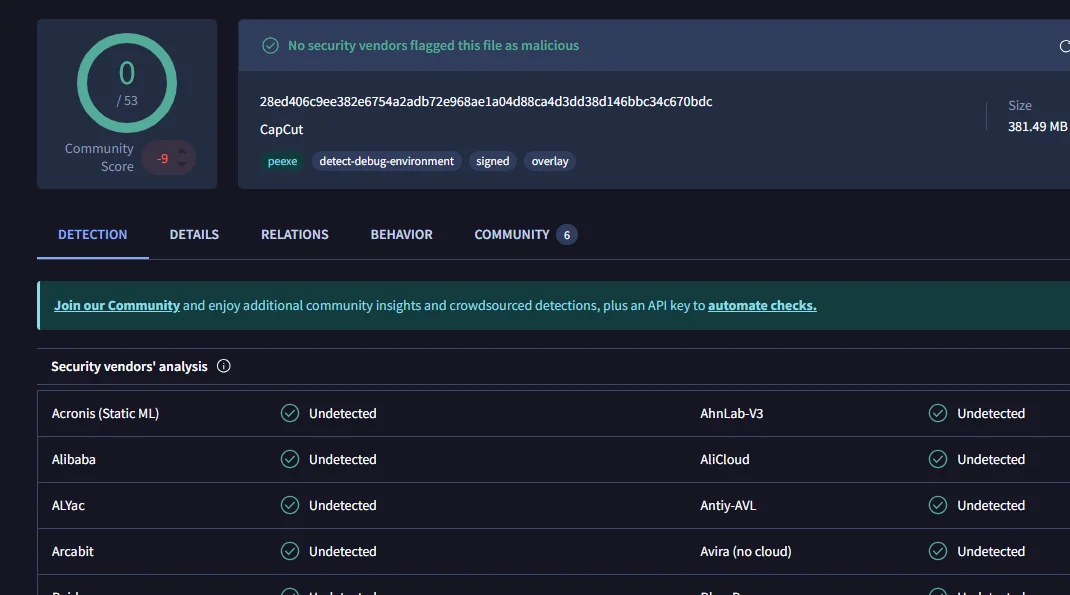The height and width of the screenshot is (595, 1070).
Task: Open the DETAILS tab
Action: (x=194, y=235)
